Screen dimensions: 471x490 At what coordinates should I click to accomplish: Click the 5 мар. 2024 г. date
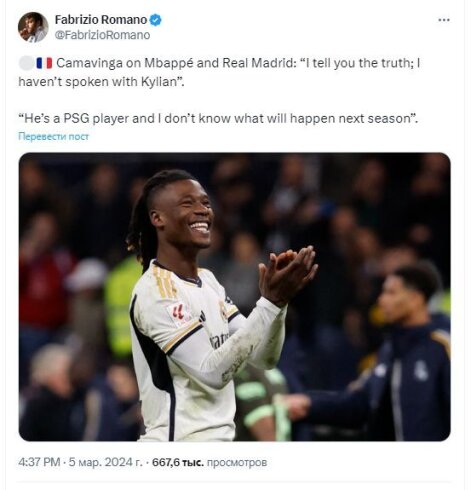(x=105, y=462)
